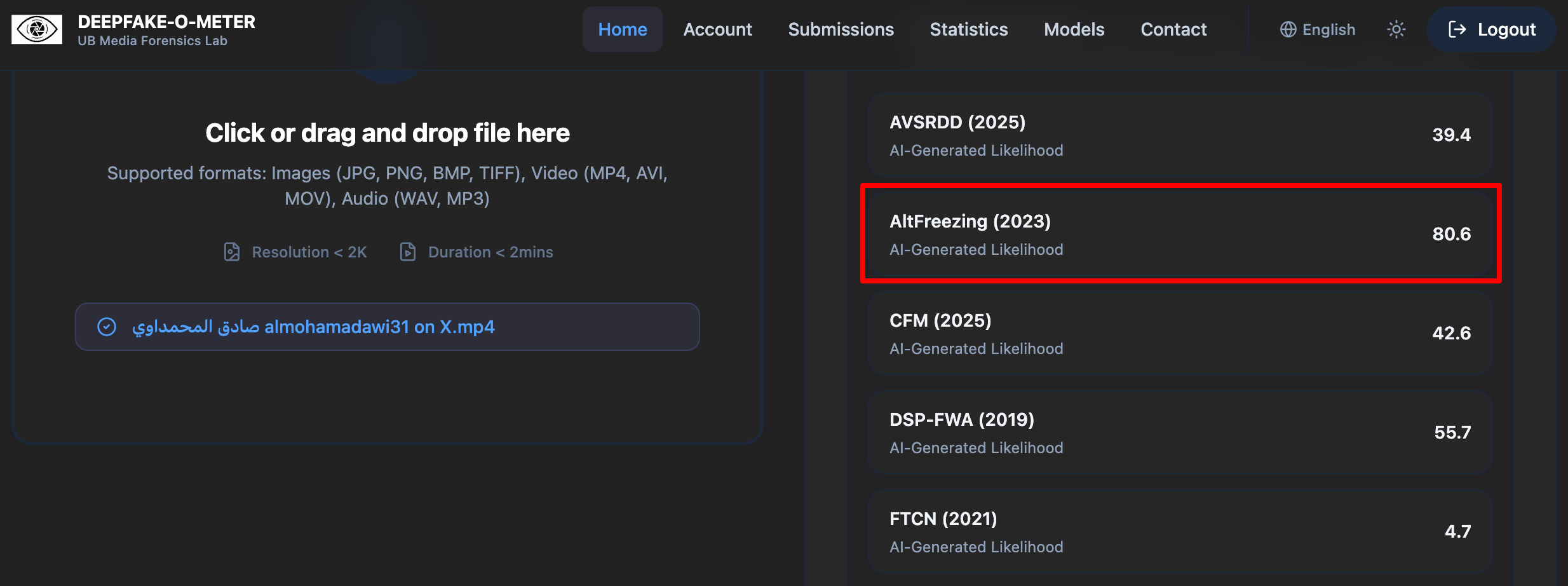This screenshot has height=586, width=1568.
Task: Open the Statistics page
Action: click(968, 29)
